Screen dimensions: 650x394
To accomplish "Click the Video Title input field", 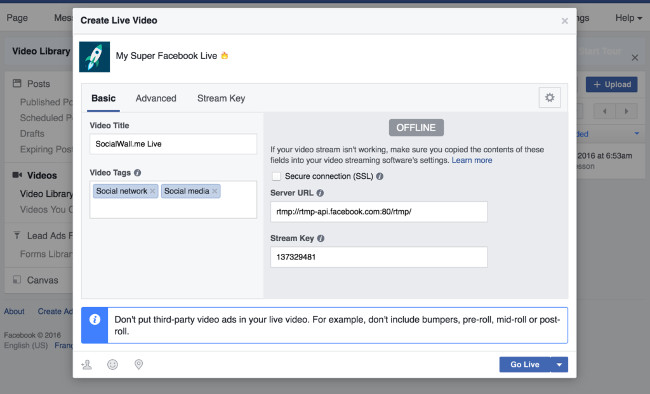I will pyautogui.click(x=173, y=144).
